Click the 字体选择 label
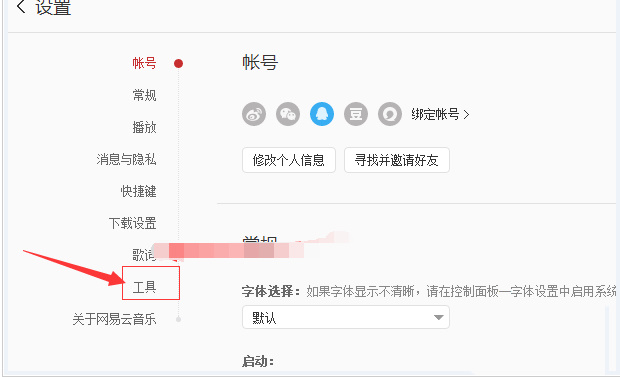This screenshot has width=620, height=377. coord(271,292)
